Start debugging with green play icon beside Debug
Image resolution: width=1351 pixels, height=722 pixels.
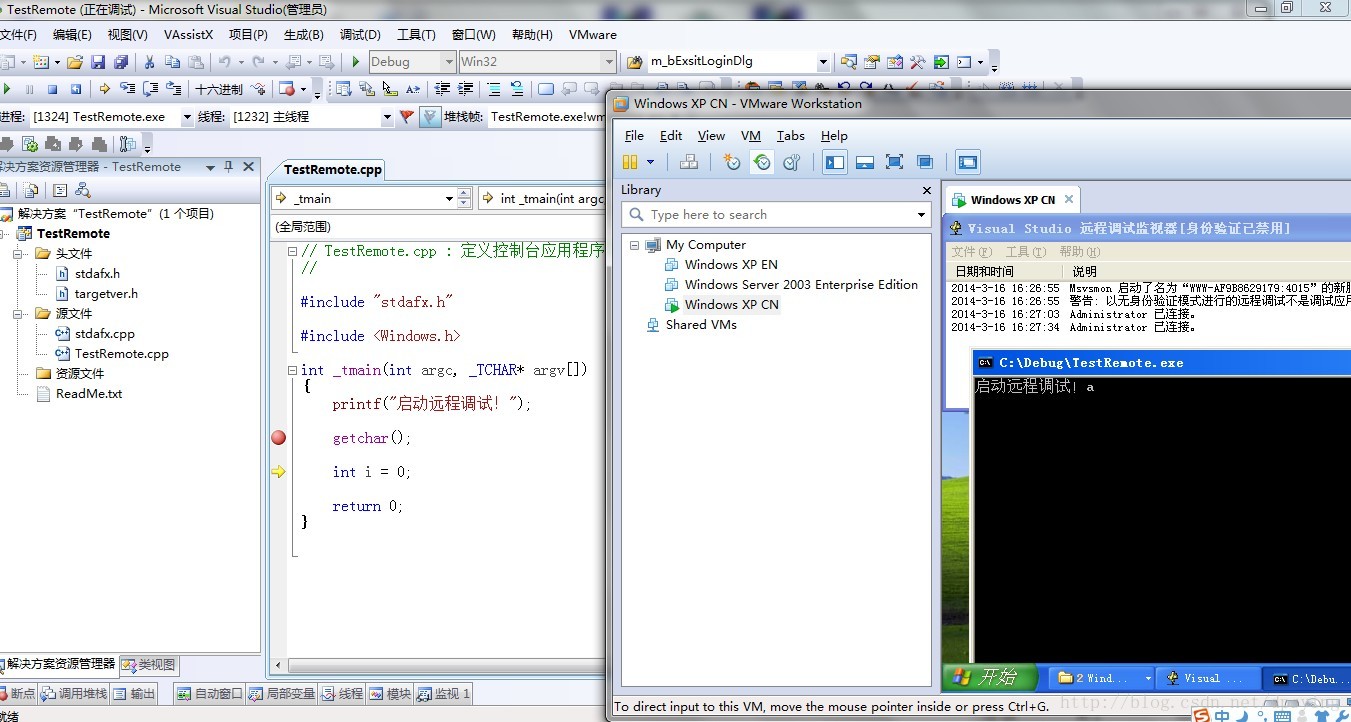point(356,62)
